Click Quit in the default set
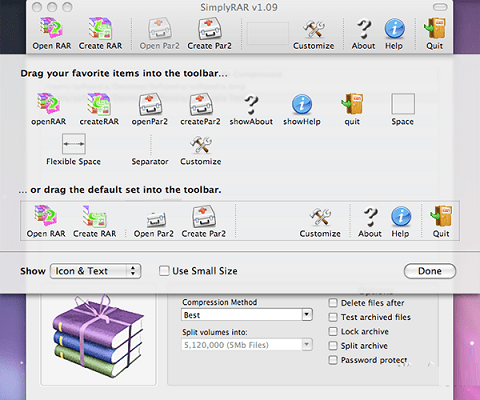The height and width of the screenshot is (400, 480). (441, 221)
